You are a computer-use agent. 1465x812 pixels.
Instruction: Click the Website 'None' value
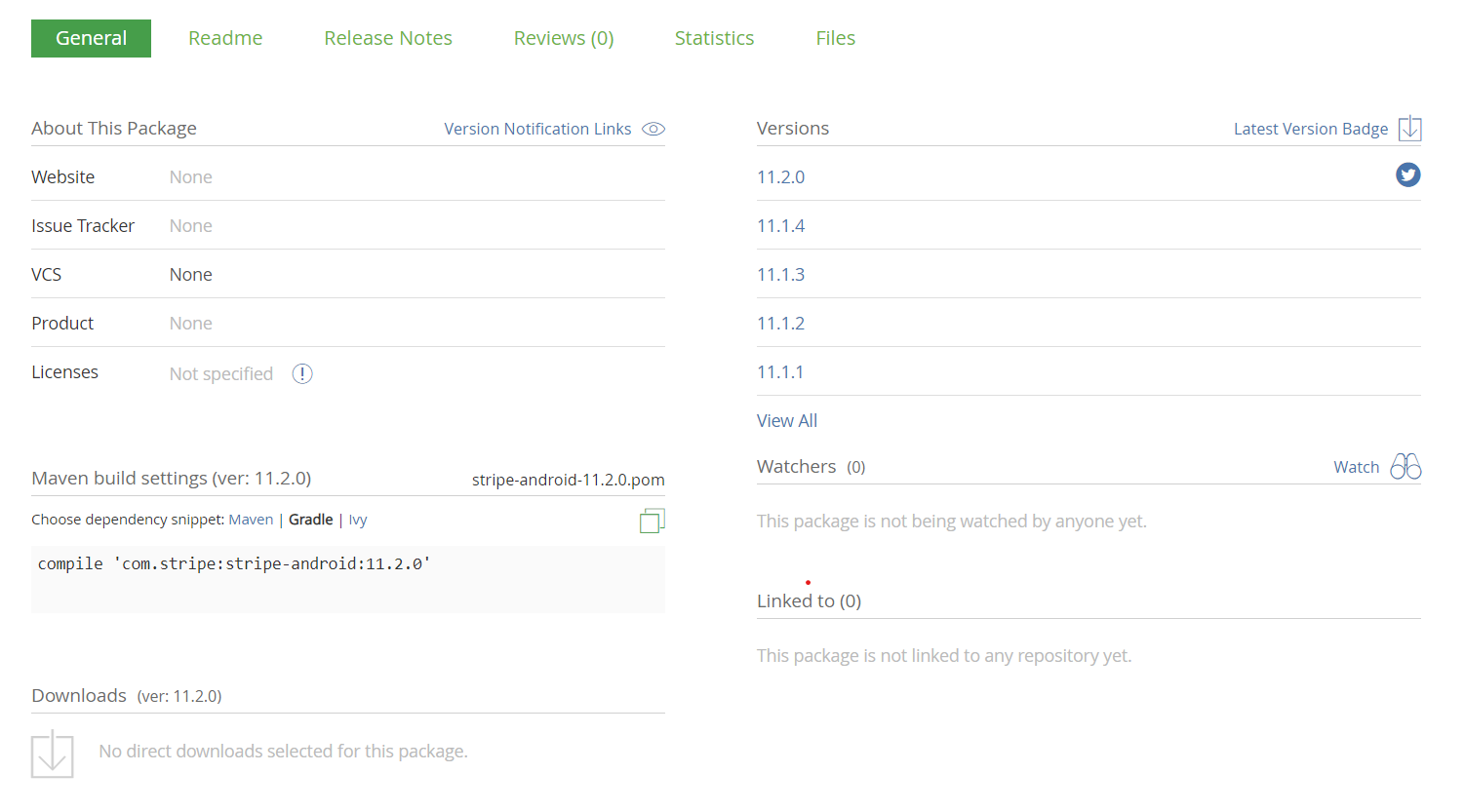[191, 176]
